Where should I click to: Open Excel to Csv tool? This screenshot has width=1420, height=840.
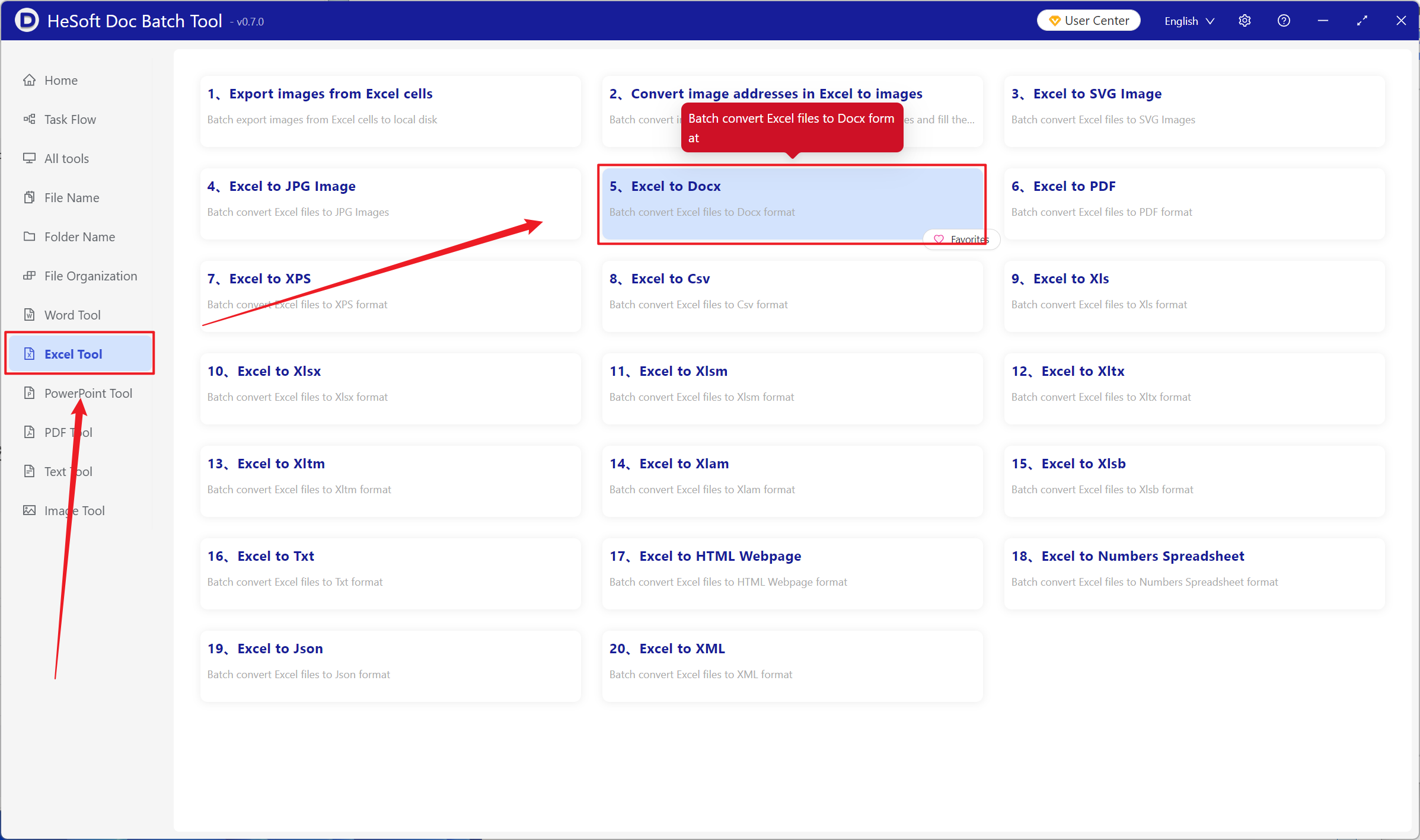(x=792, y=296)
